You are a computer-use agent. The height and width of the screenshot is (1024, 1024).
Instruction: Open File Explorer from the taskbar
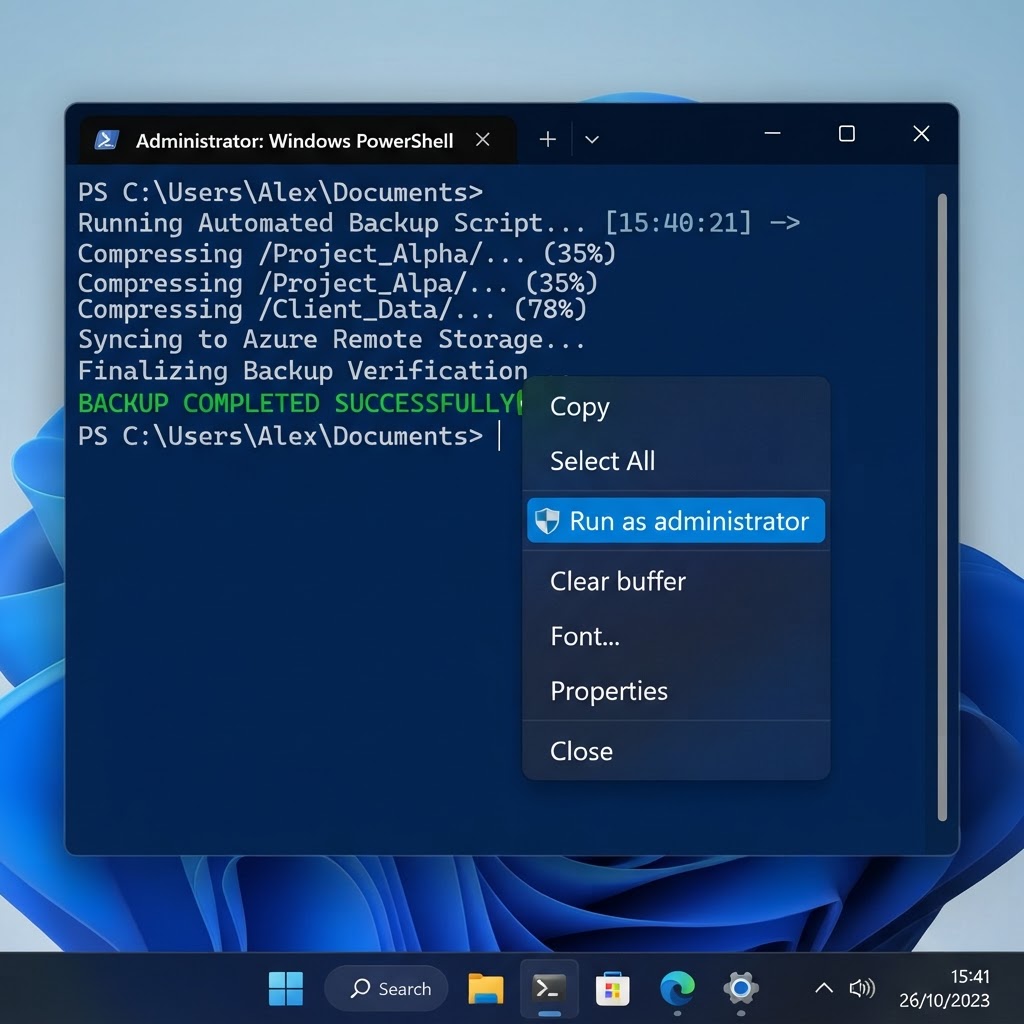tap(486, 989)
